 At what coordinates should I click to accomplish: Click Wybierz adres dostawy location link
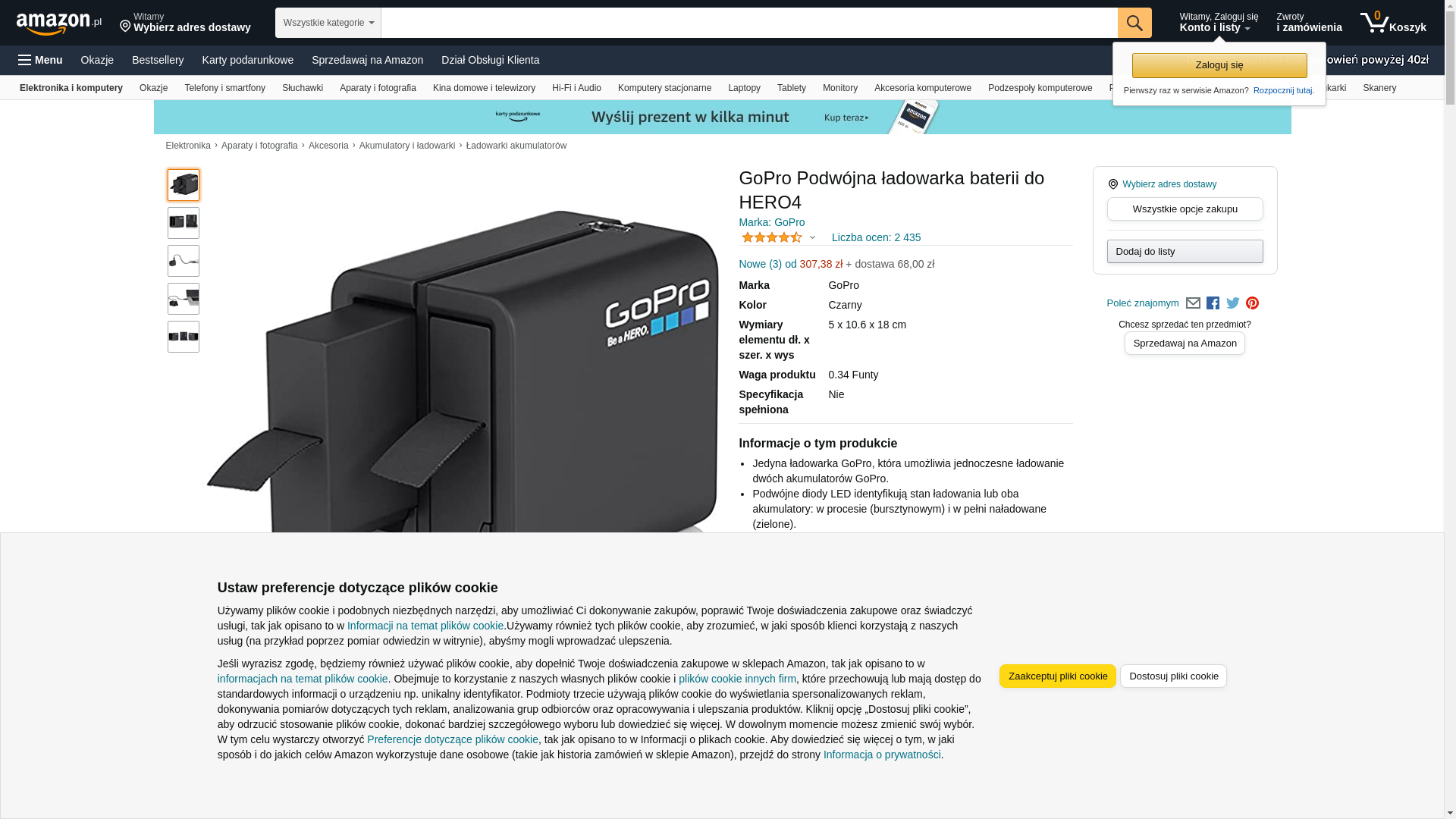pyautogui.click(x=1169, y=184)
